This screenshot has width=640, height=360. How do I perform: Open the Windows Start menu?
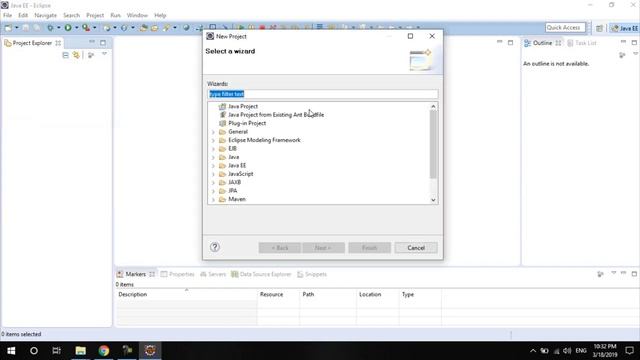(11, 351)
